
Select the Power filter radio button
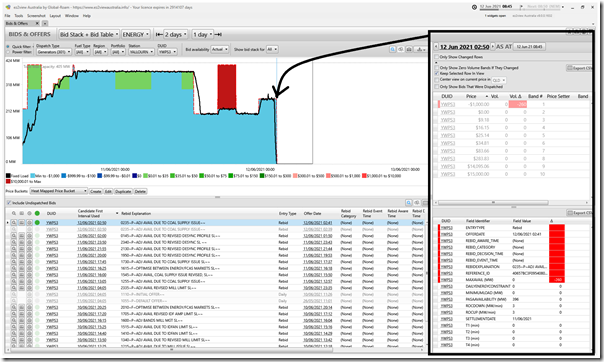coord(8,52)
